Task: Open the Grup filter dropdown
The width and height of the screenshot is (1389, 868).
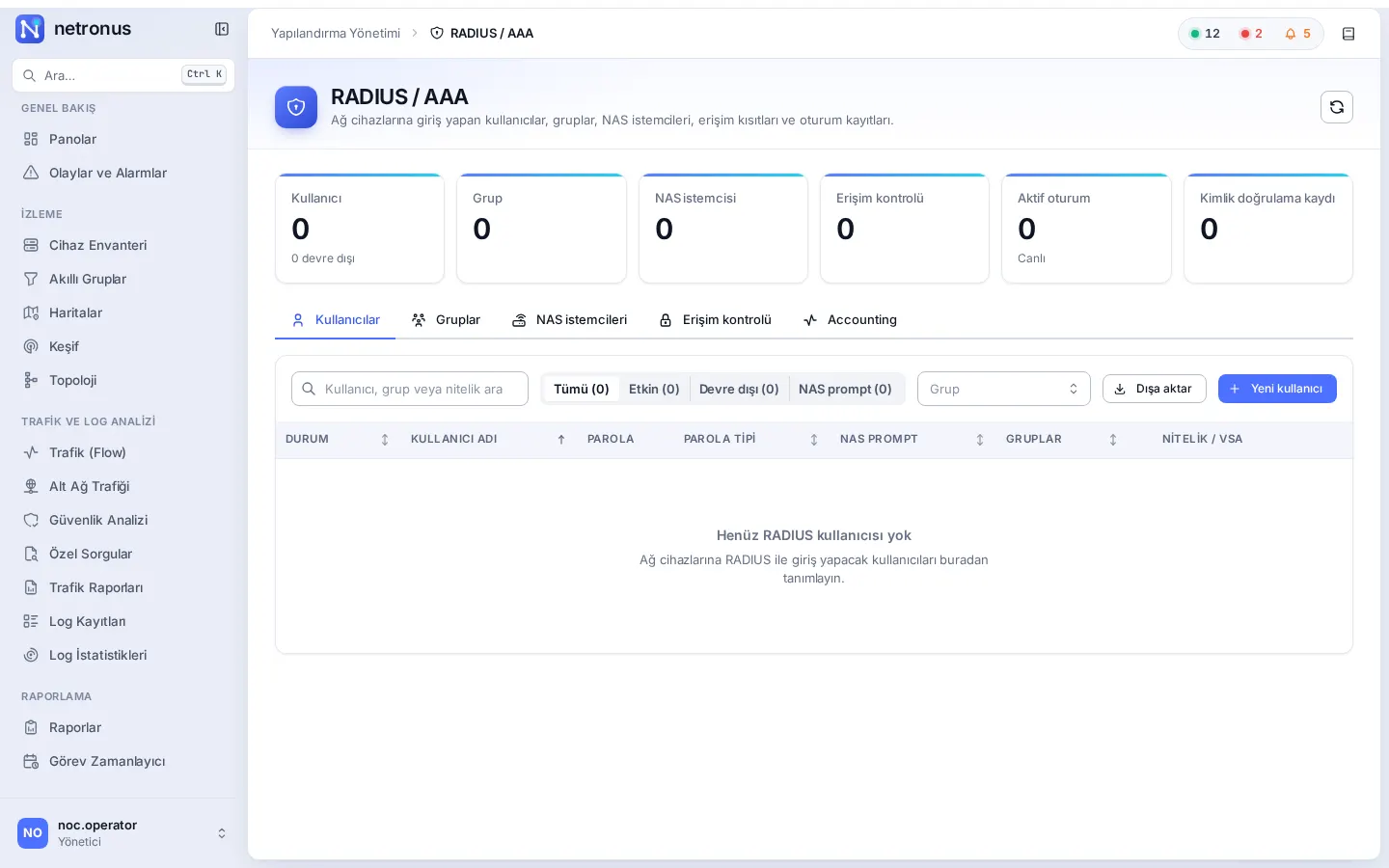Action: pos(1004,389)
